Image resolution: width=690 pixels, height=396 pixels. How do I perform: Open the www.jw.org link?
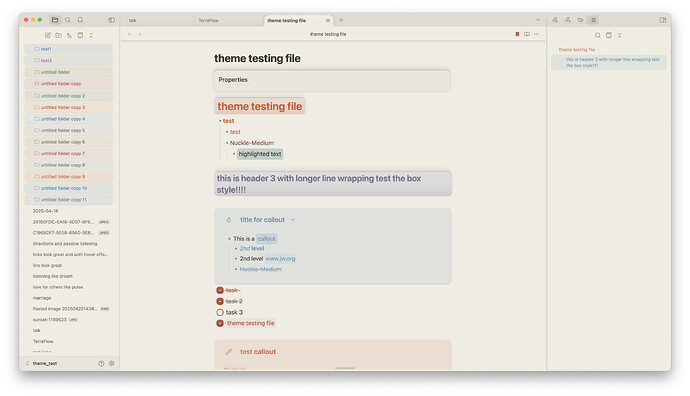[280, 259]
